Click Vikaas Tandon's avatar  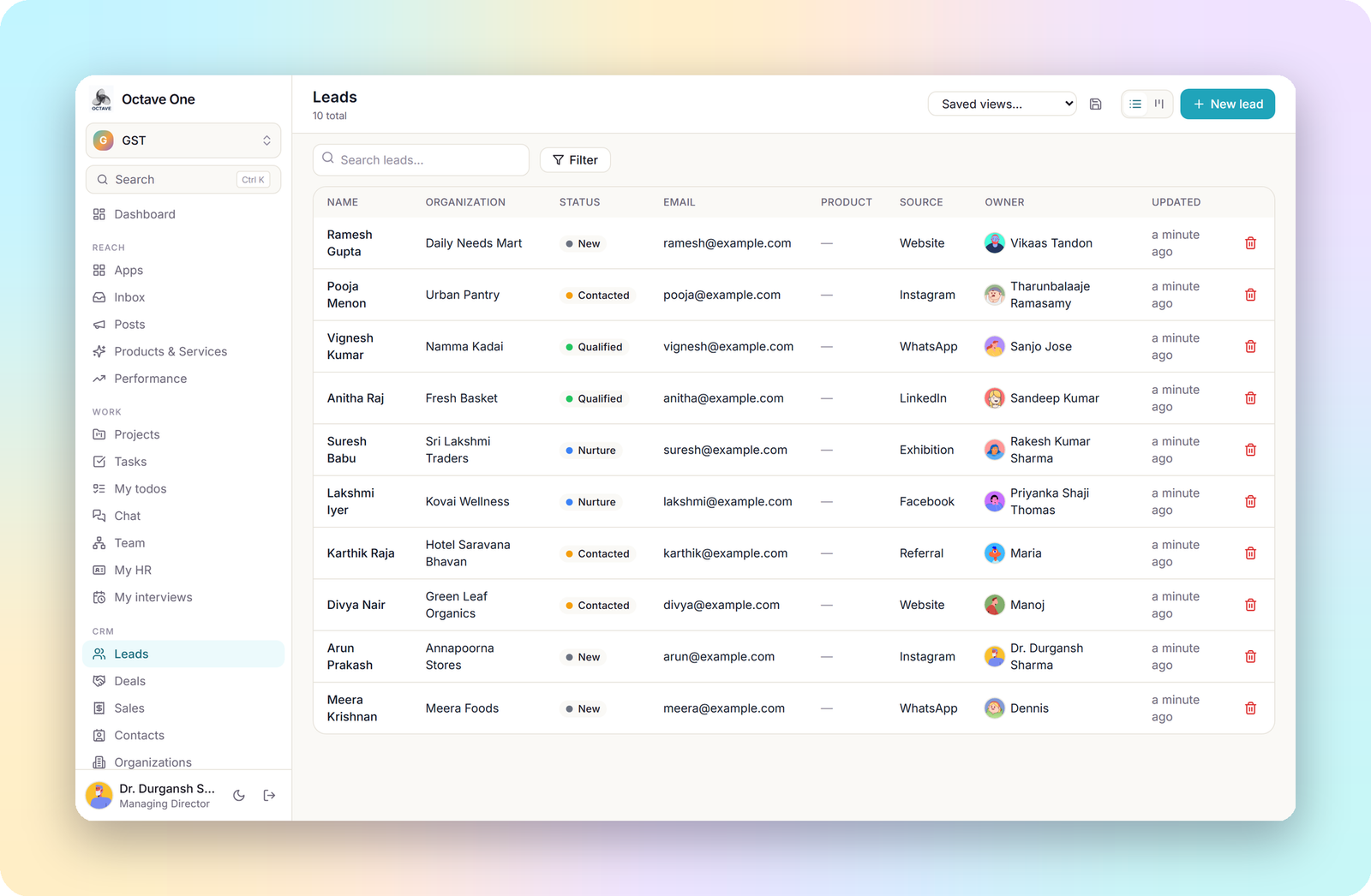pos(994,243)
